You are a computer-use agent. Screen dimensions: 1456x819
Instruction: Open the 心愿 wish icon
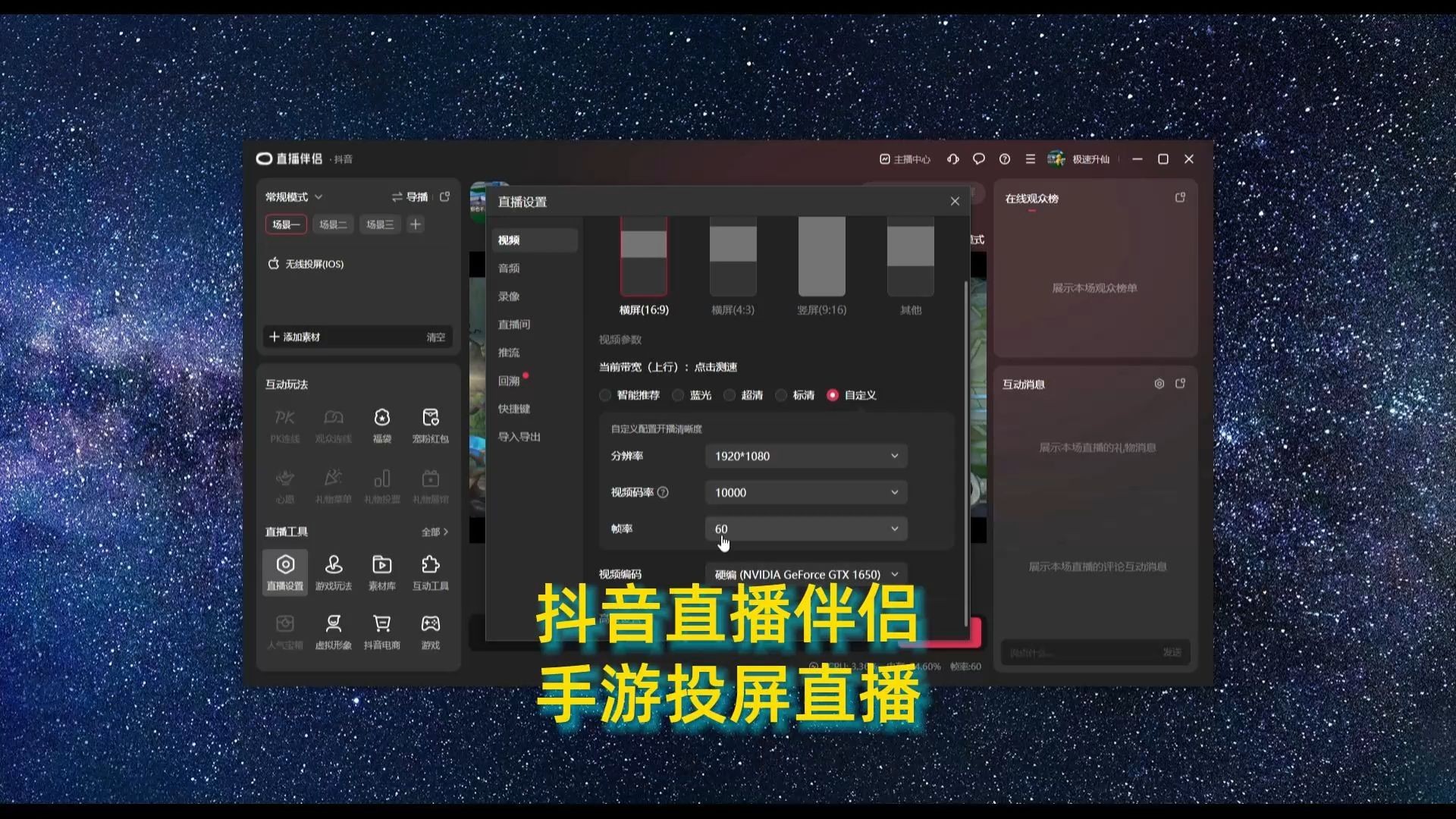pyautogui.click(x=285, y=487)
